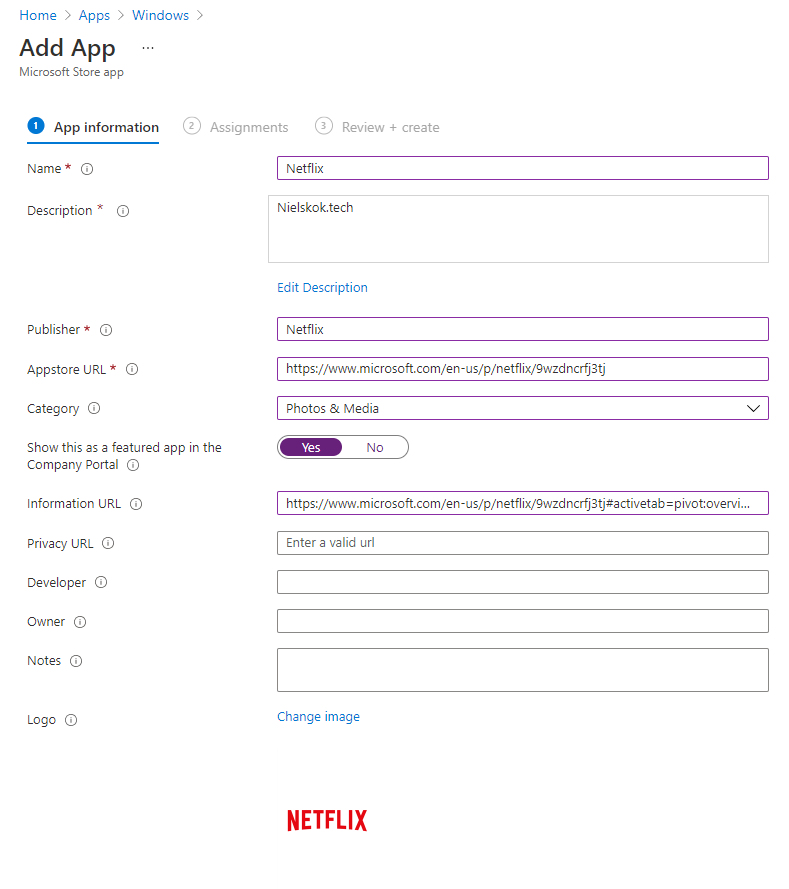Click the Appstore URL info icon
789x889 pixels.
point(132,369)
